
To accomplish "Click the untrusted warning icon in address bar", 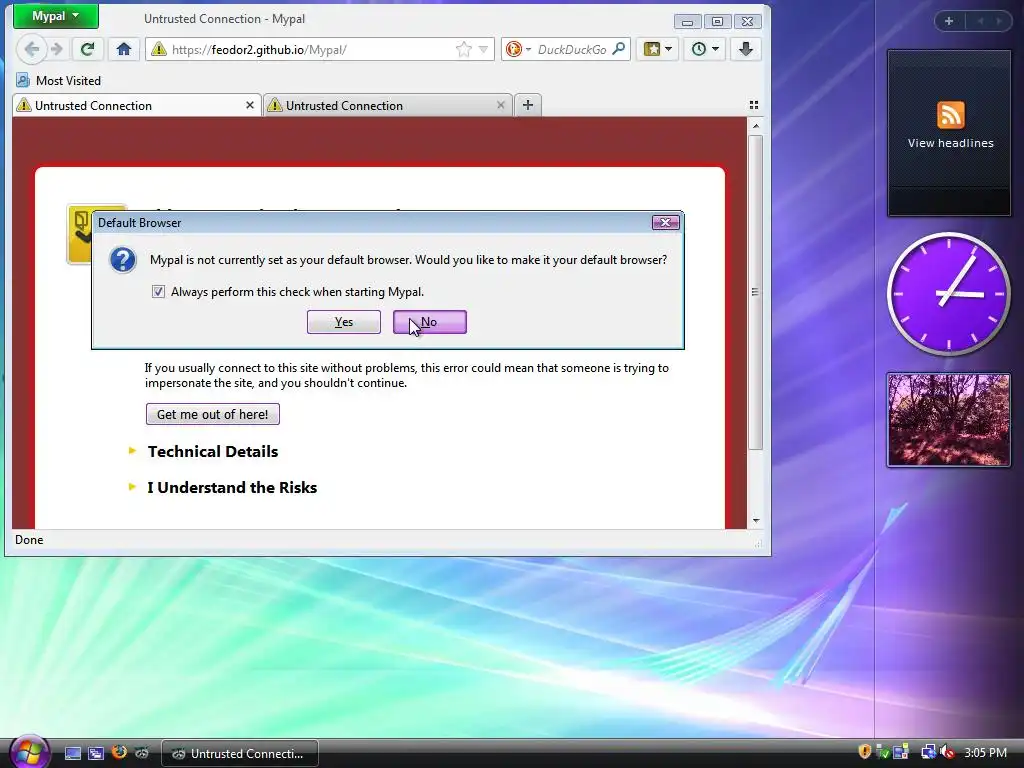I will (x=158, y=49).
